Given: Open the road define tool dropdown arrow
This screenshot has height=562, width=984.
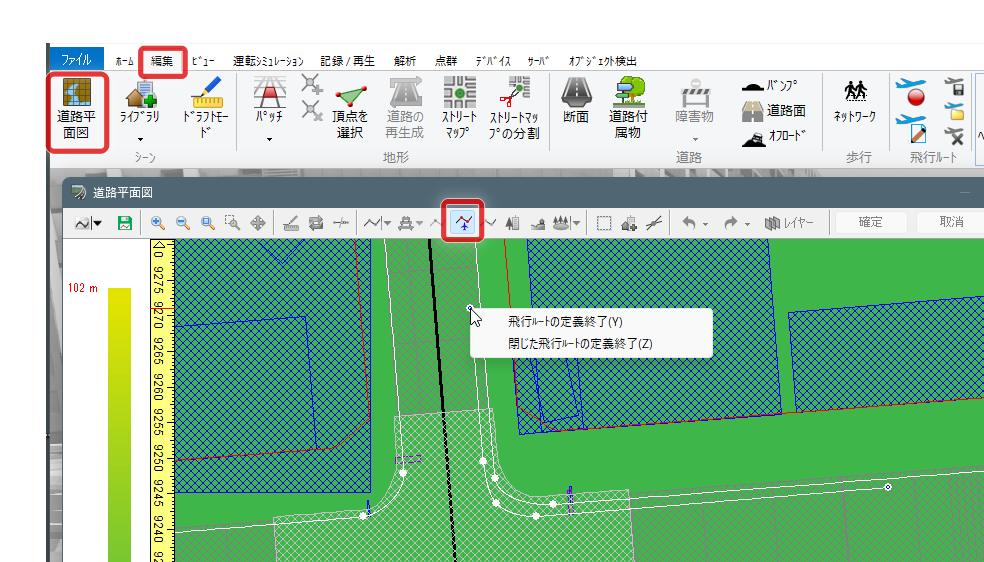Looking at the screenshot, I should click(387, 223).
